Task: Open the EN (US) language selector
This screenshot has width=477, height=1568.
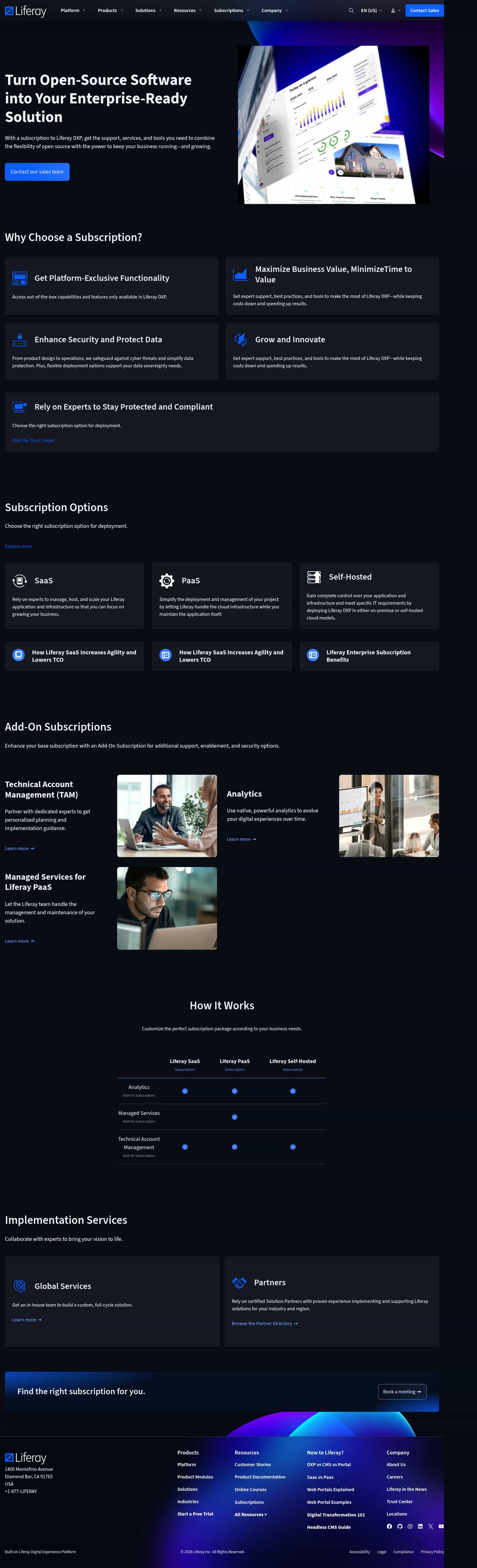Action: [371, 10]
